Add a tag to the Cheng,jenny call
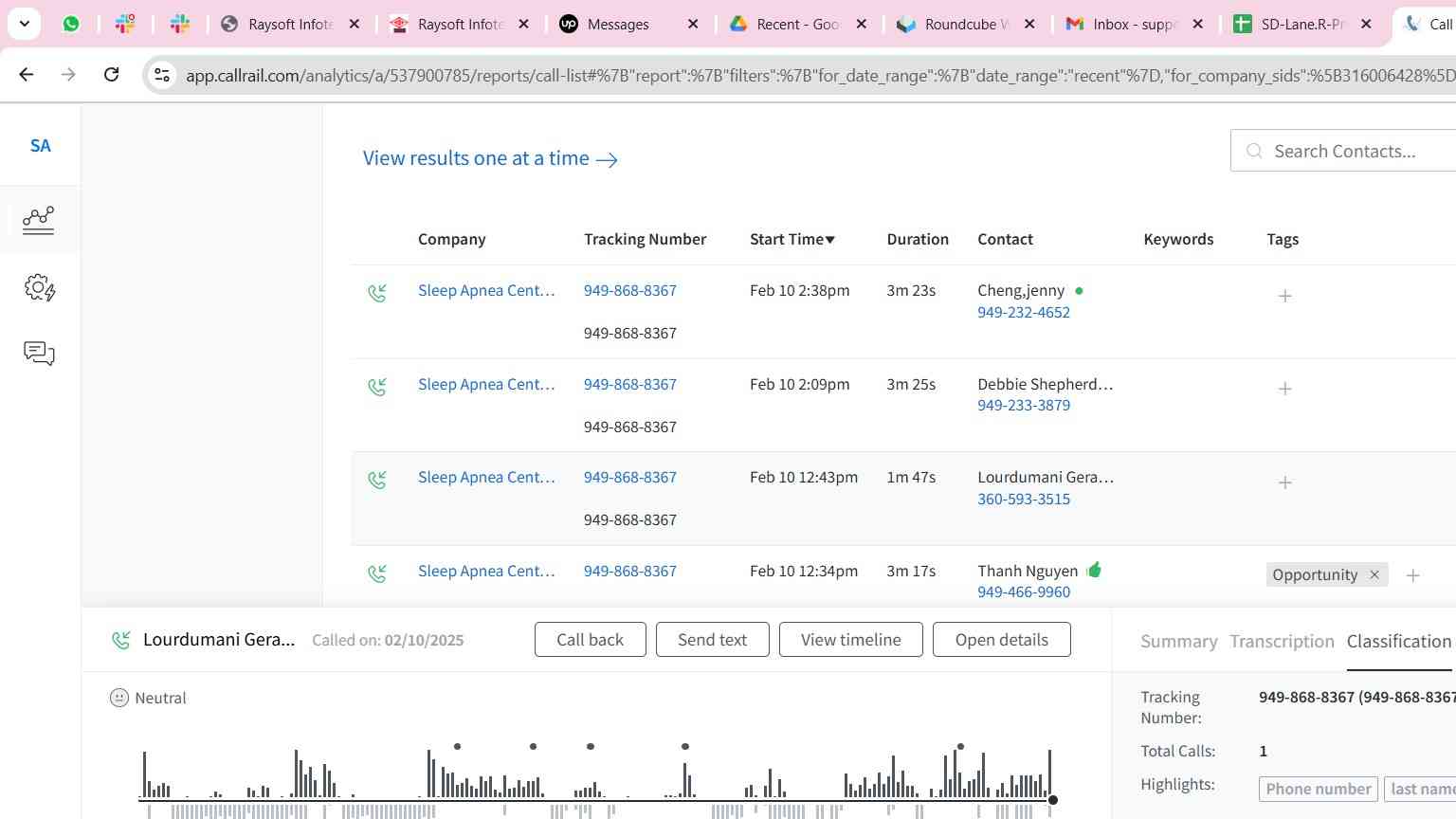This screenshot has height=819, width=1456. click(x=1285, y=296)
